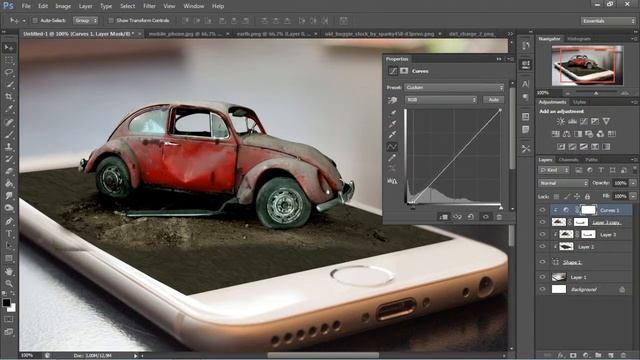Screen dimensions: 640x360
Task: Open the Essentials workspace dropdown
Action: (x=608, y=20)
